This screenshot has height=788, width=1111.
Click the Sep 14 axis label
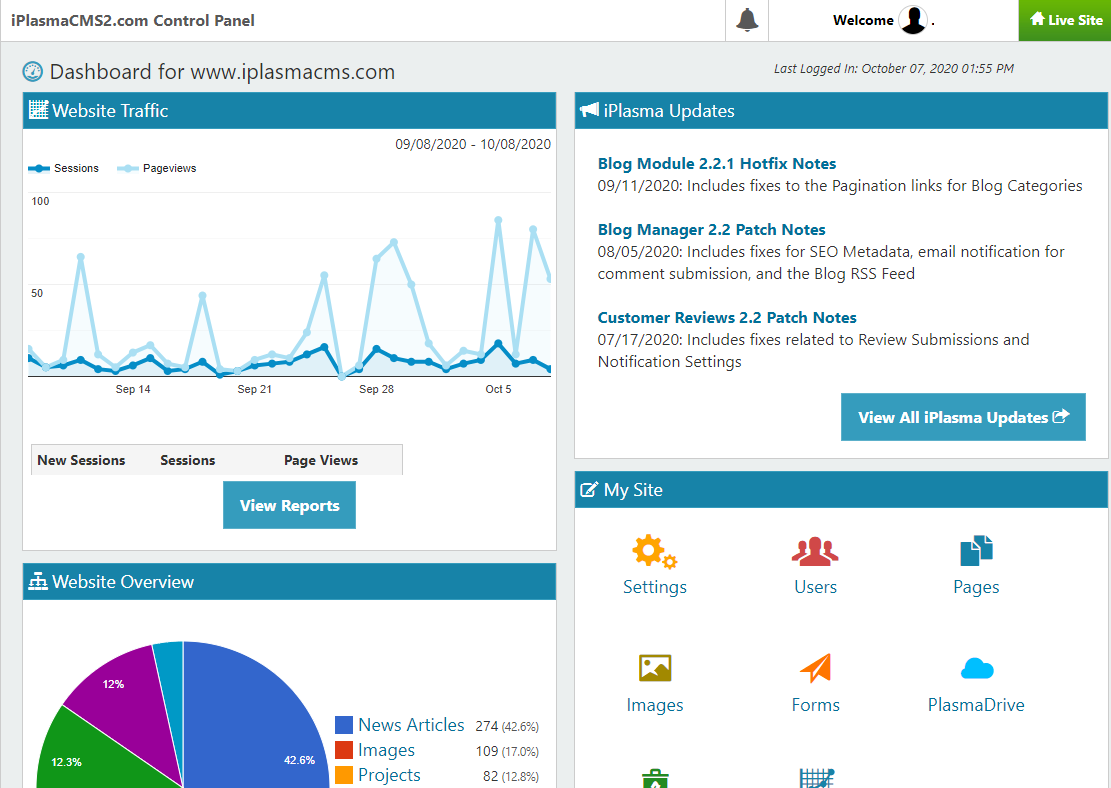[x=133, y=389]
